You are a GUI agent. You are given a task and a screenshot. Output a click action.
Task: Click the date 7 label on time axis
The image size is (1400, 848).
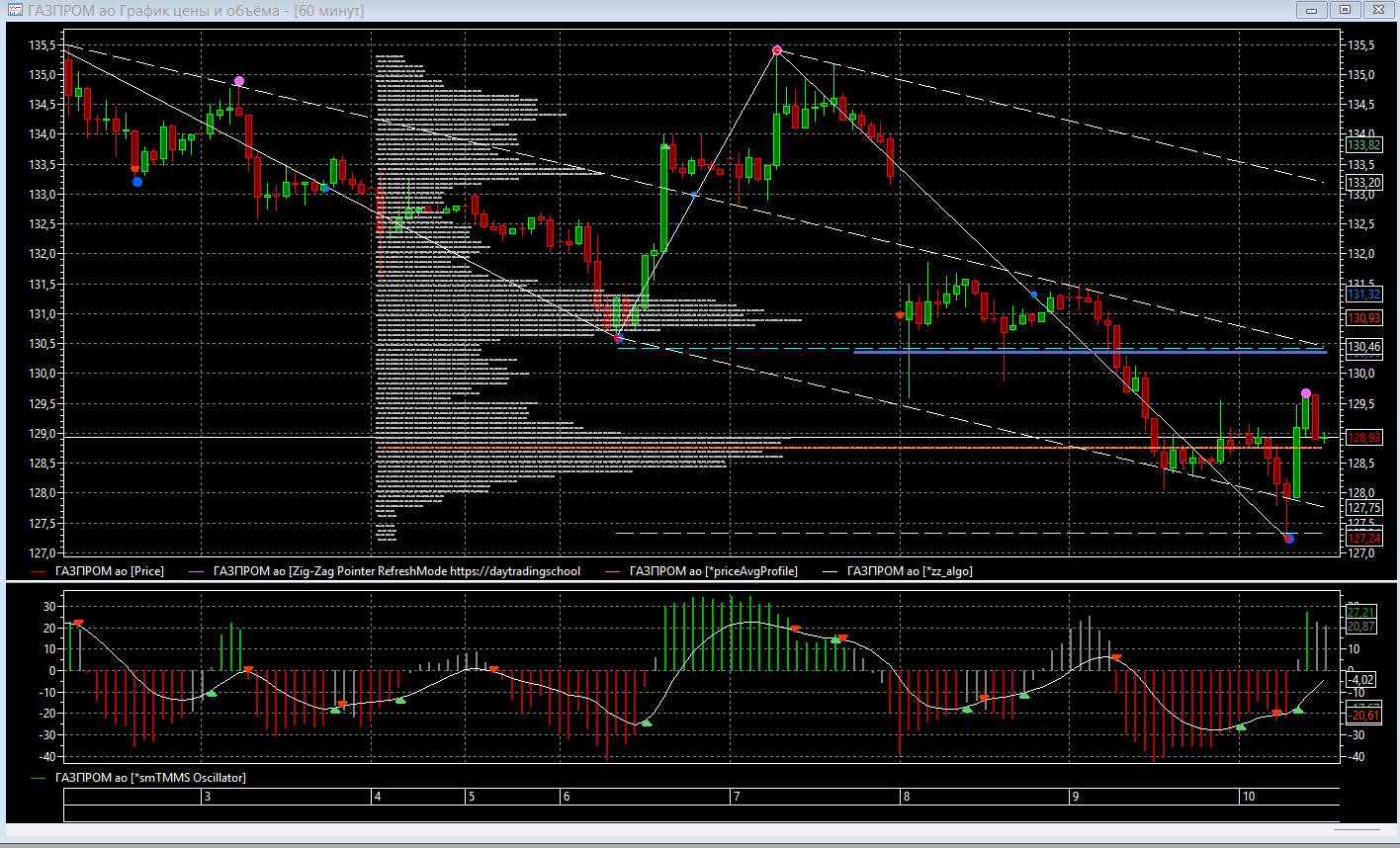click(x=736, y=797)
